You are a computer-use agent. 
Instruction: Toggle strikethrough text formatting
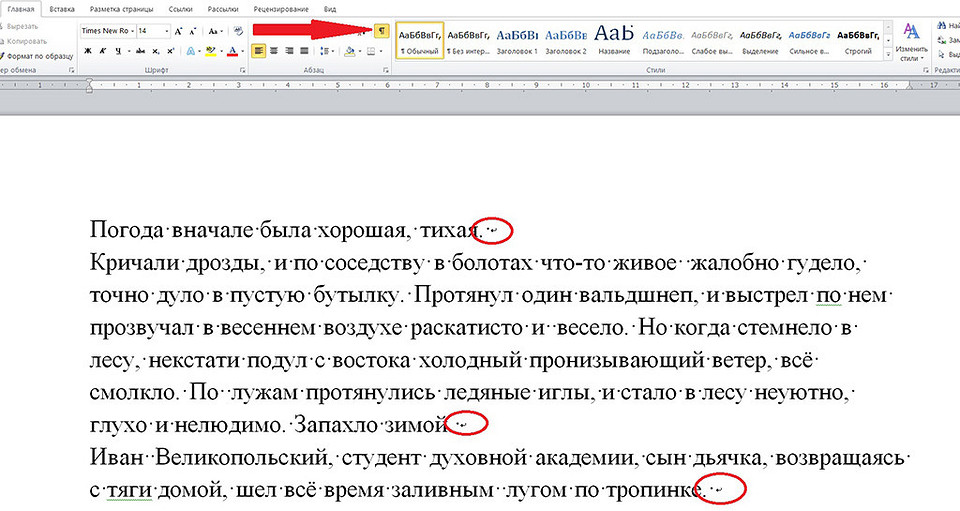(x=140, y=51)
